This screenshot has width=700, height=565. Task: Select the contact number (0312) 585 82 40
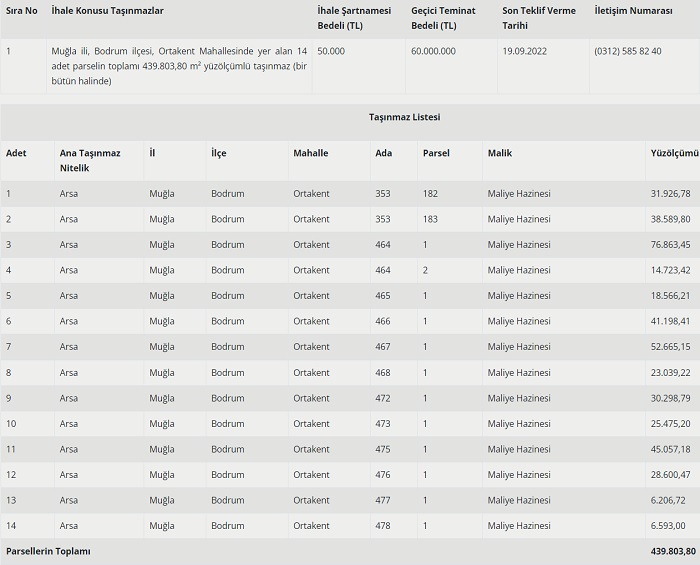click(627, 51)
